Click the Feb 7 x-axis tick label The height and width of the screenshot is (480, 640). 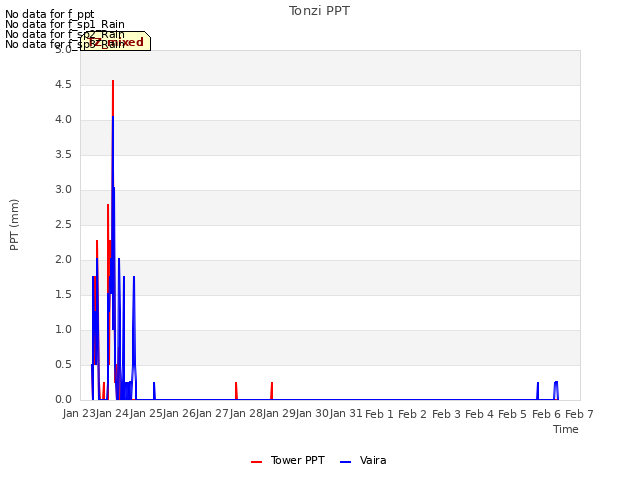pos(579,414)
